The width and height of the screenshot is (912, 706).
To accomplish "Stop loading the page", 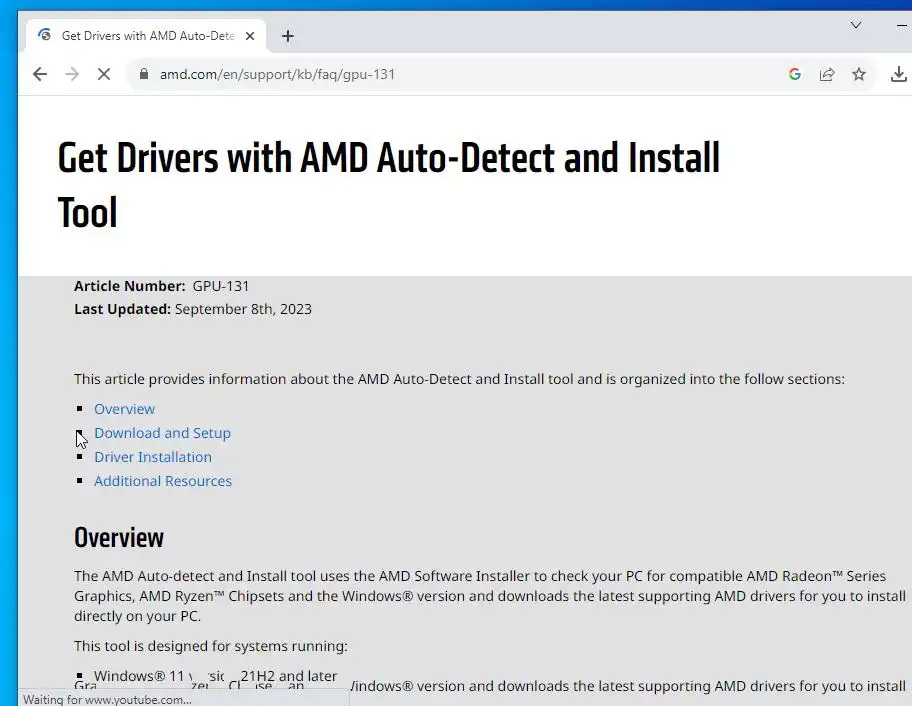I will click(104, 74).
